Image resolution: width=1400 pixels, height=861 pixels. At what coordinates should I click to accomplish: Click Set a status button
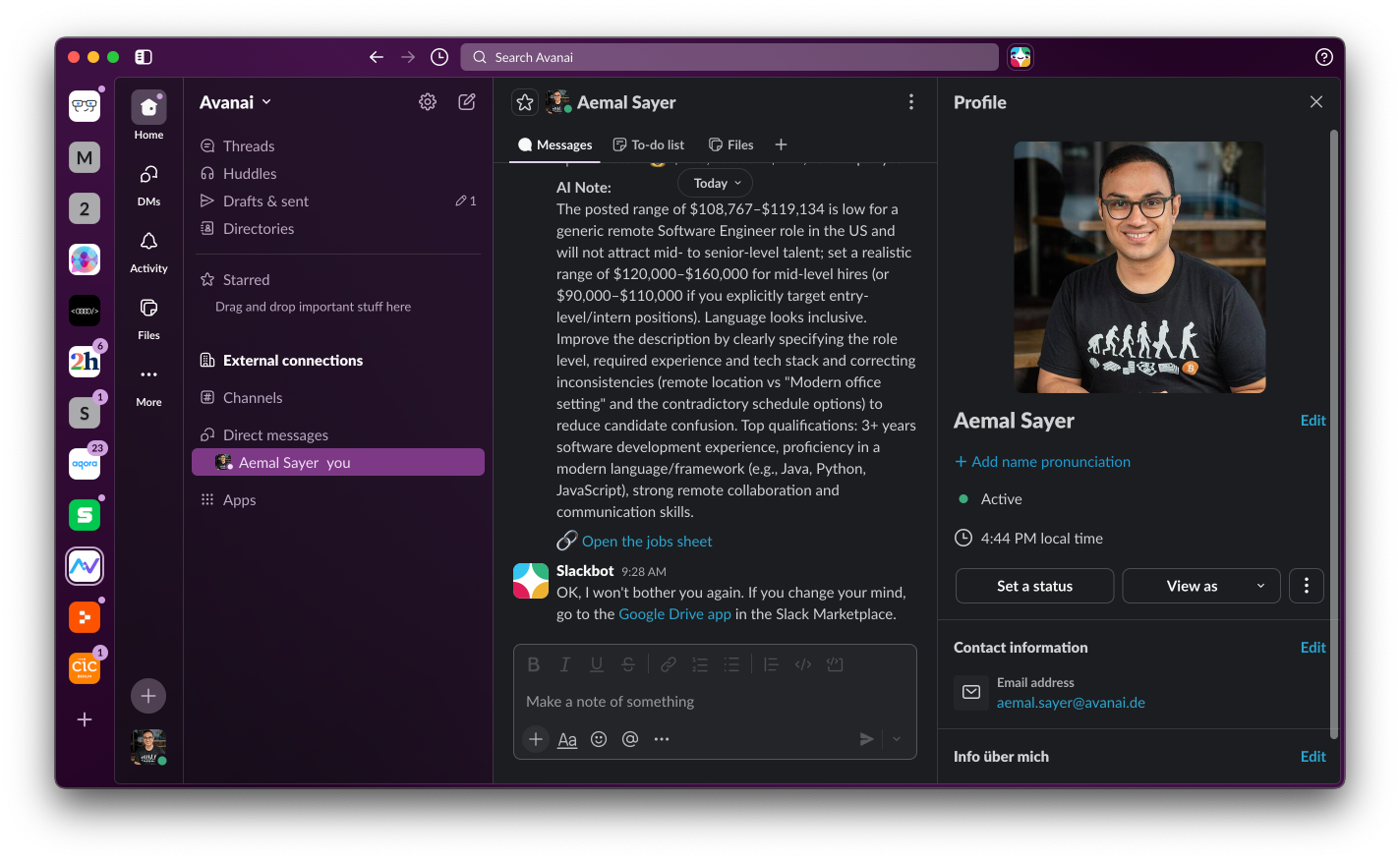1034,586
